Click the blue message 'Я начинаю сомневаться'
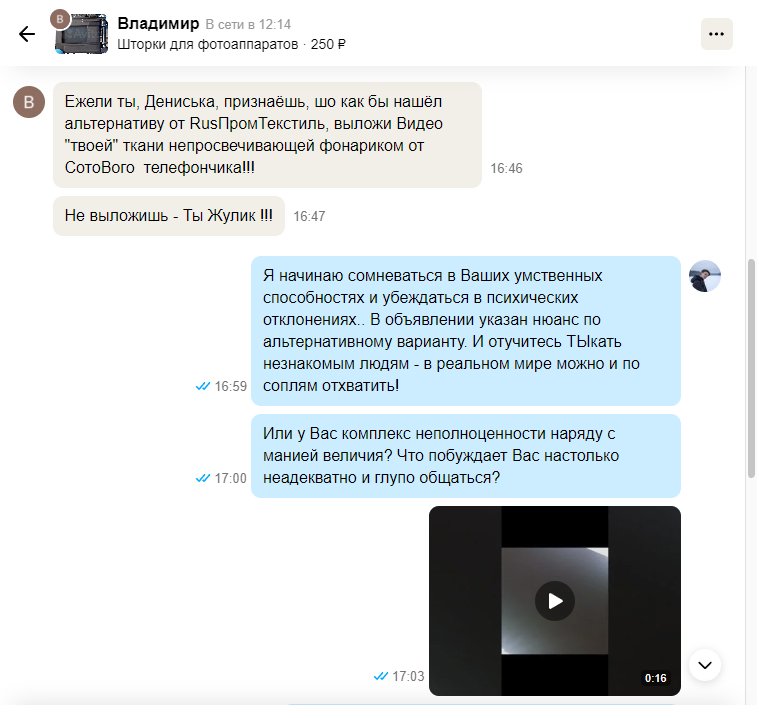 [x=466, y=331]
